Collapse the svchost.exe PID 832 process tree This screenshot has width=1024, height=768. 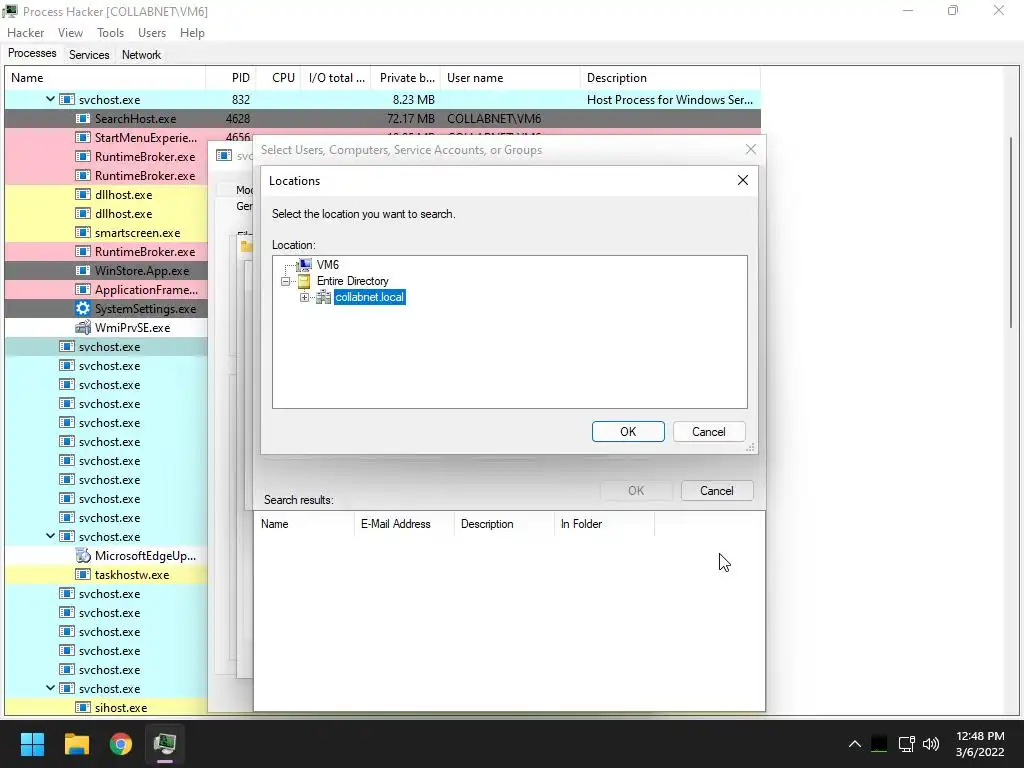point(50,99)
